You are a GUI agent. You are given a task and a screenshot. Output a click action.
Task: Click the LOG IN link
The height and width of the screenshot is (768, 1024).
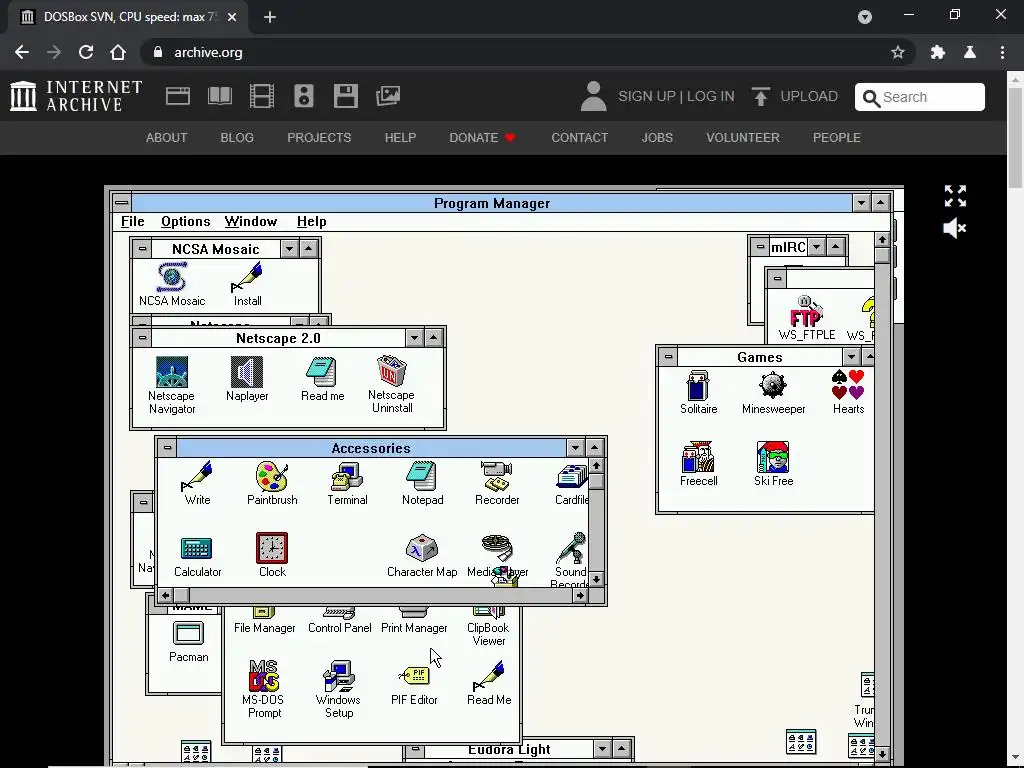click(711, 96)
